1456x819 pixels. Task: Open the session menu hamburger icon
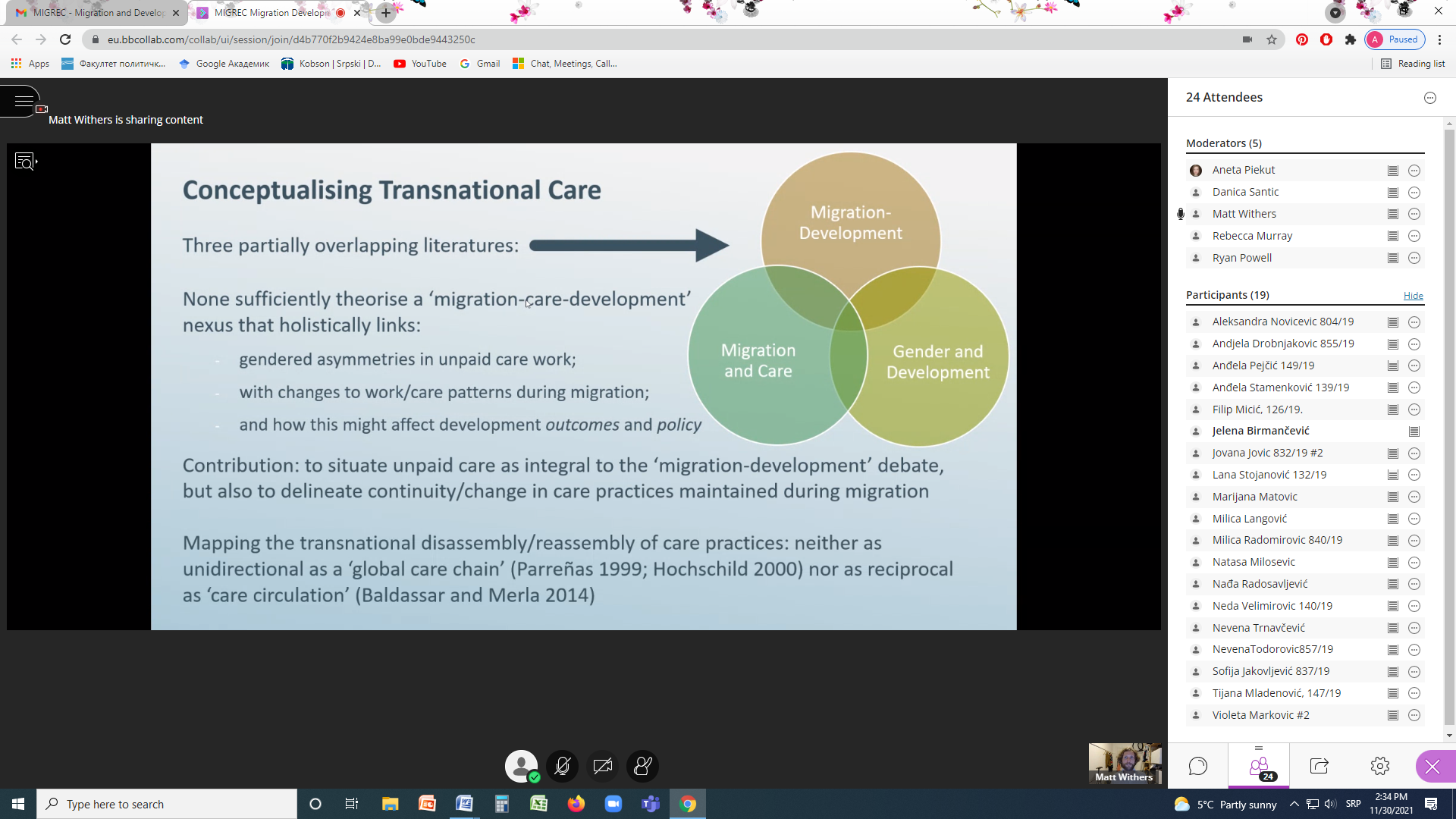pos(23,100)
